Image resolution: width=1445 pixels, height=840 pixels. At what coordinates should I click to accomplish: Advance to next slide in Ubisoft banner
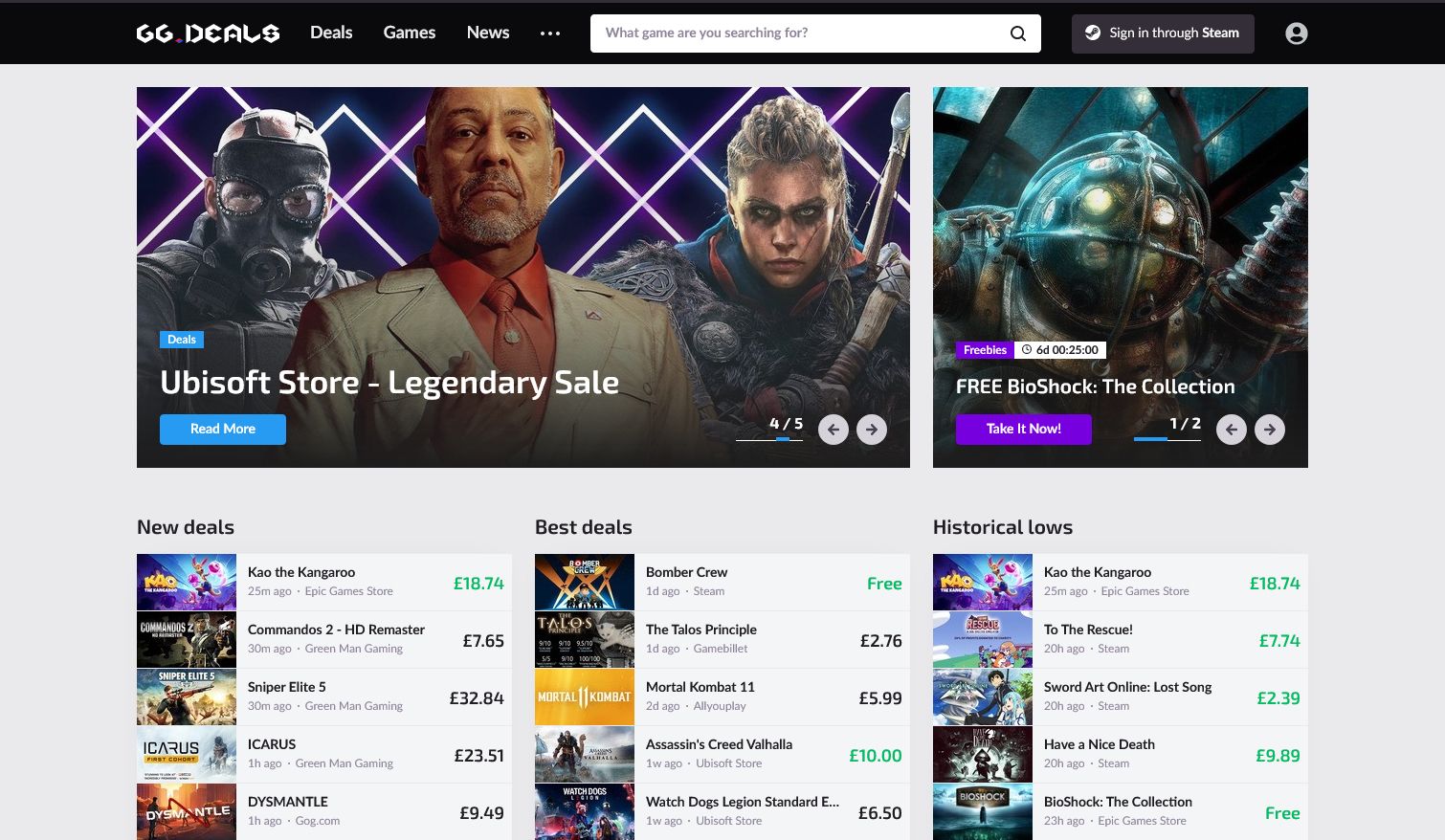[871, 430]
